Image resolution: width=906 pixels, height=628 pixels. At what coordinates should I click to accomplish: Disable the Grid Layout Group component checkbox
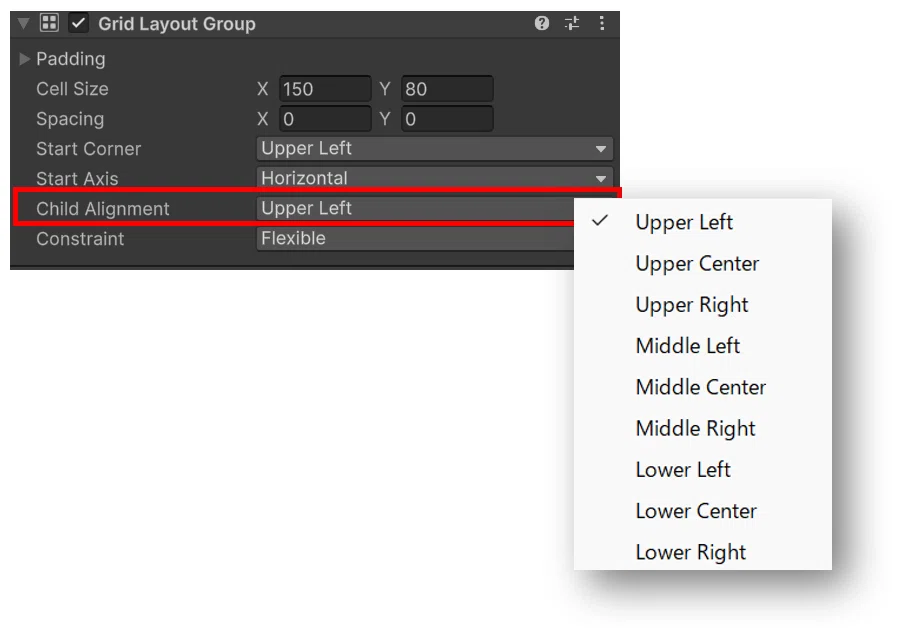(x=79, y=24)
